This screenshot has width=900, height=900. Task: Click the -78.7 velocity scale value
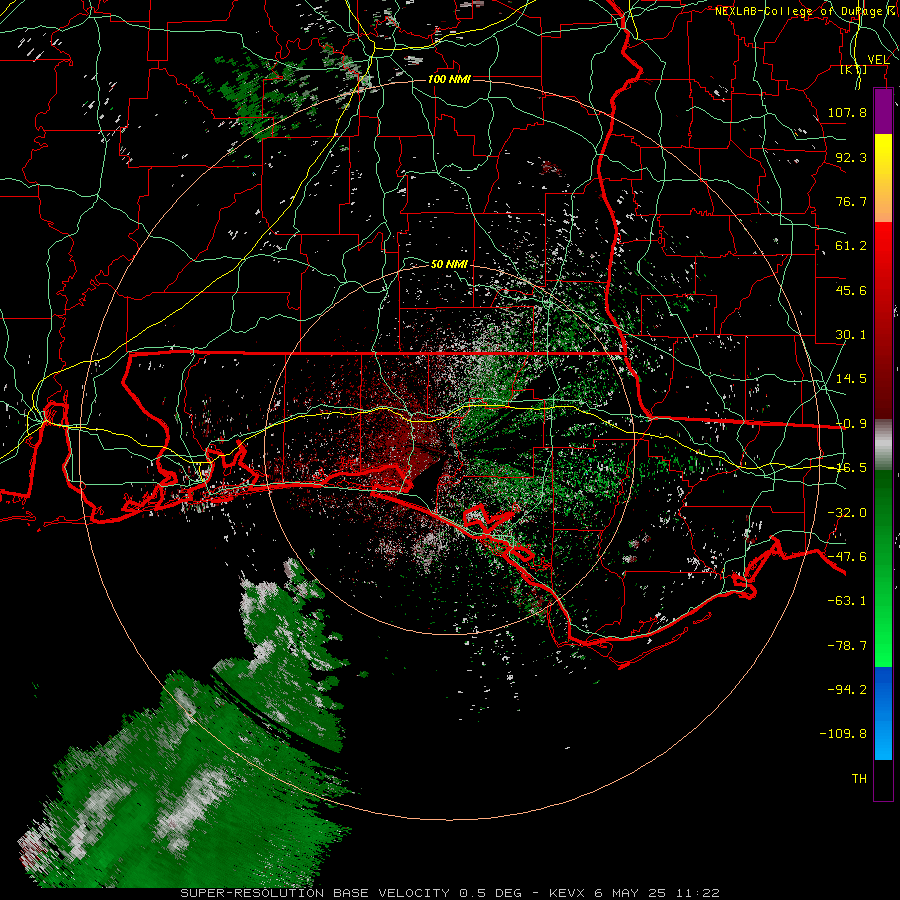click(x=847, y=646)
